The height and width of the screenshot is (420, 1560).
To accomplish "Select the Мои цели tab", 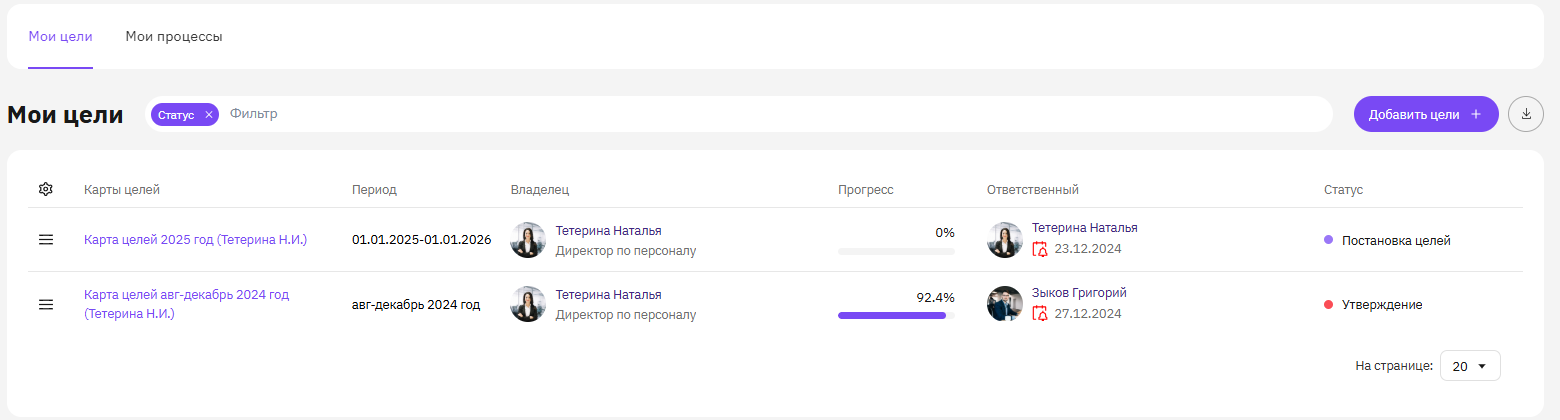I will coord(60,37).
